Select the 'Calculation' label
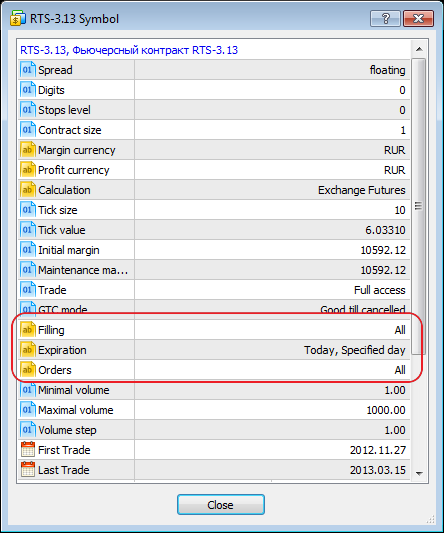 tap(64, 190)
